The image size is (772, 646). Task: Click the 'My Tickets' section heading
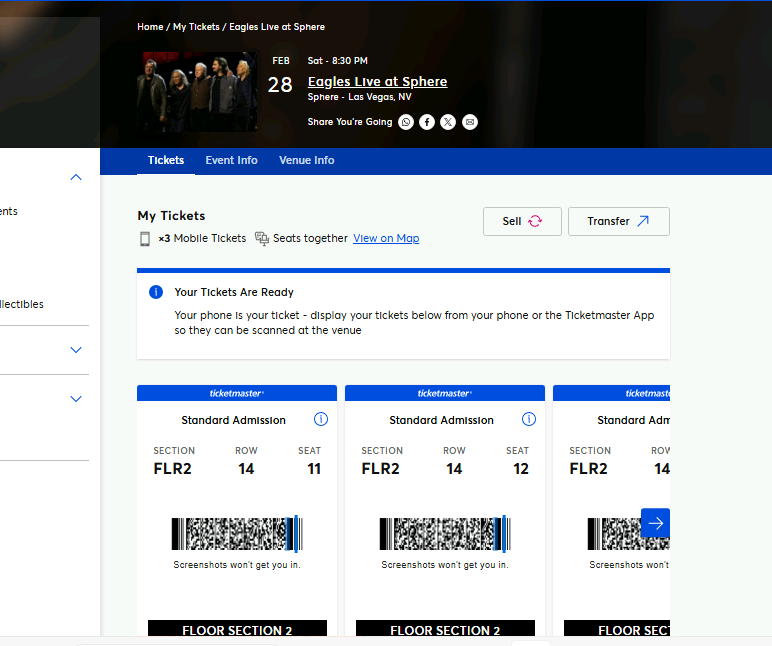click(171, 216)
